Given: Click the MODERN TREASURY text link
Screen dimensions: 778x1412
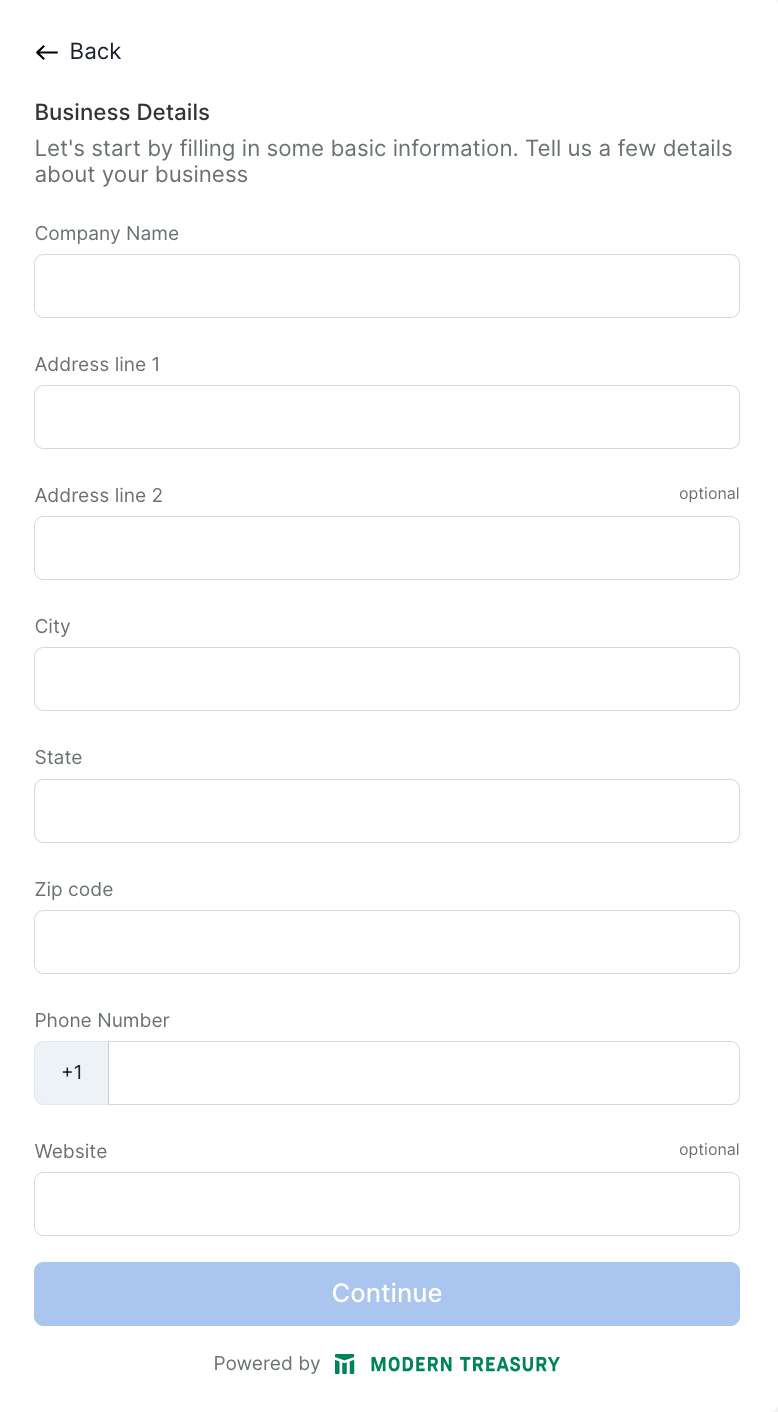Looking at the screenshot, I should [x=465, y=1363].
